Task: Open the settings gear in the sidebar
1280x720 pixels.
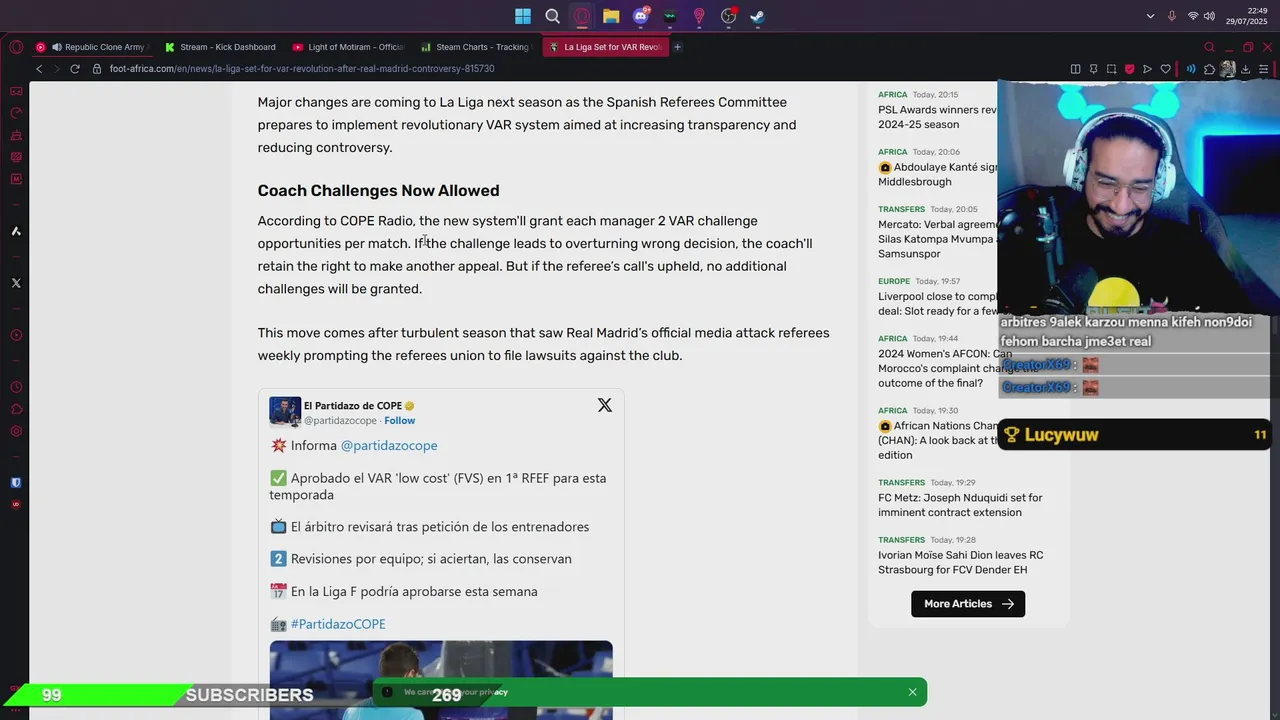Action: pos(16,431)
